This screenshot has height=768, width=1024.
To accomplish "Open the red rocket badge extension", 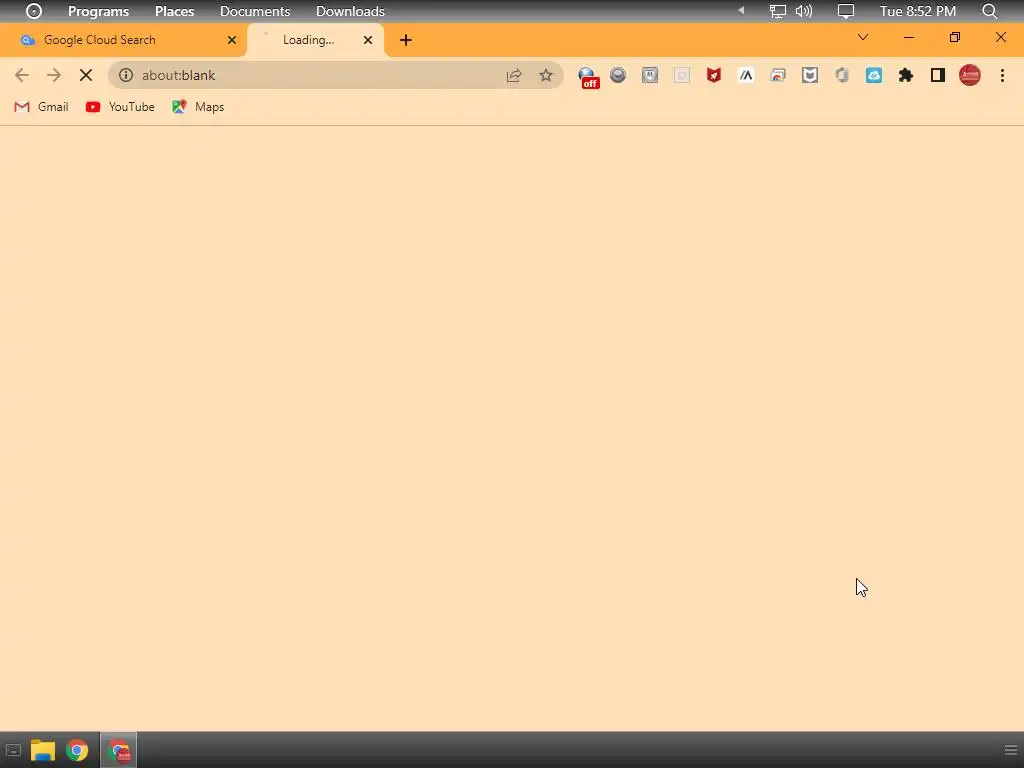I will click(714, 75).
